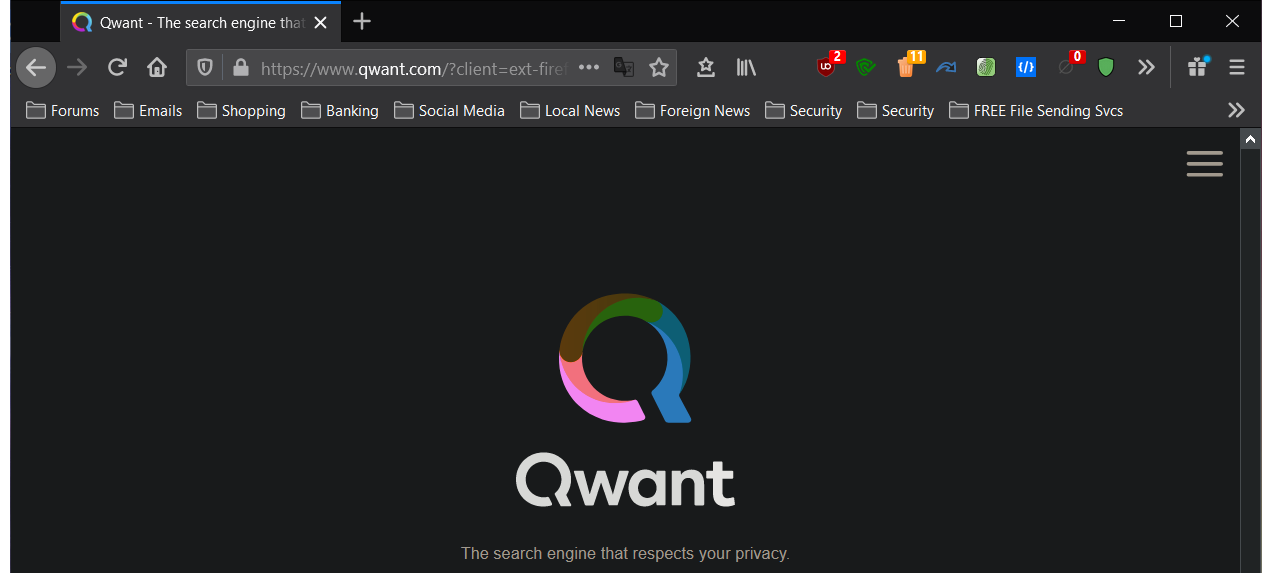Show tracking protection shield info
This screenshot has width=1280, height=573.
[205, 67]
